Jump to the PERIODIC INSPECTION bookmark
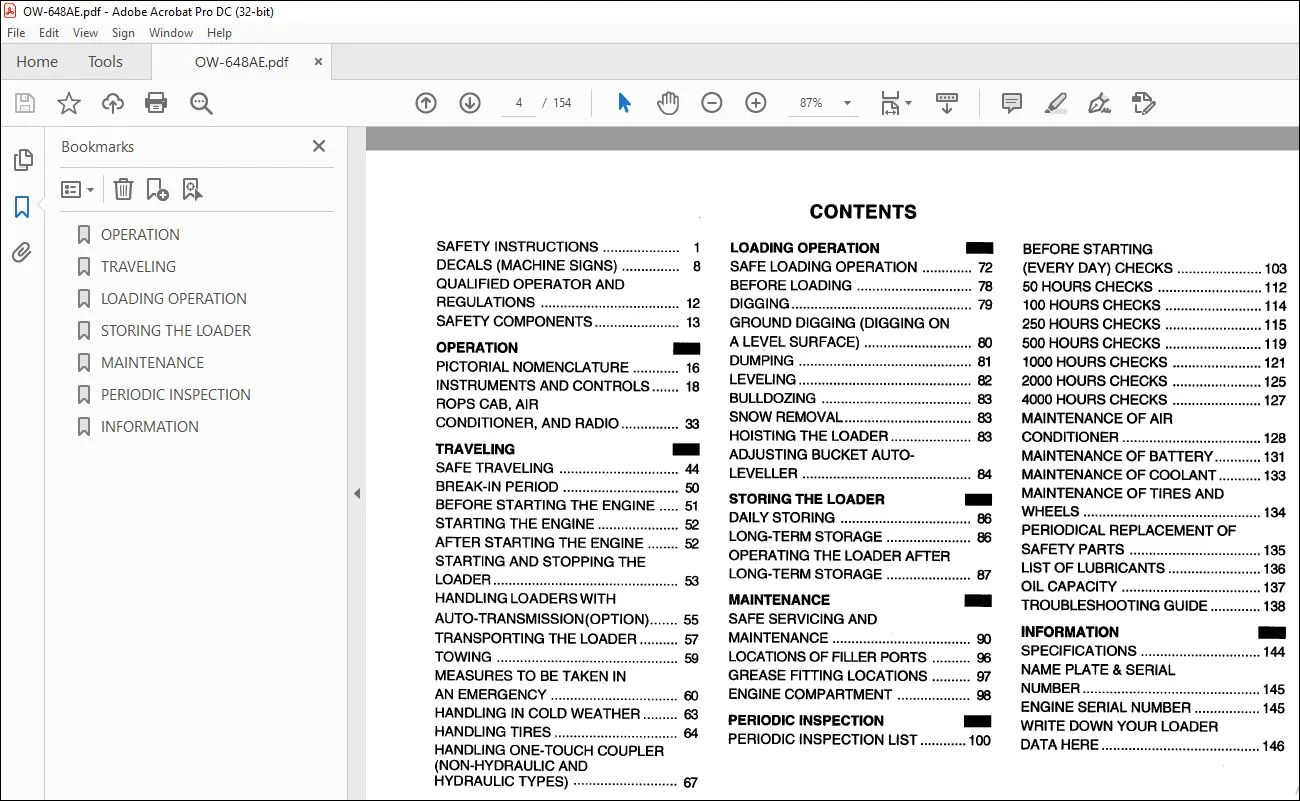This screenshot has width=1300, height=801. (x=176, y=394)
